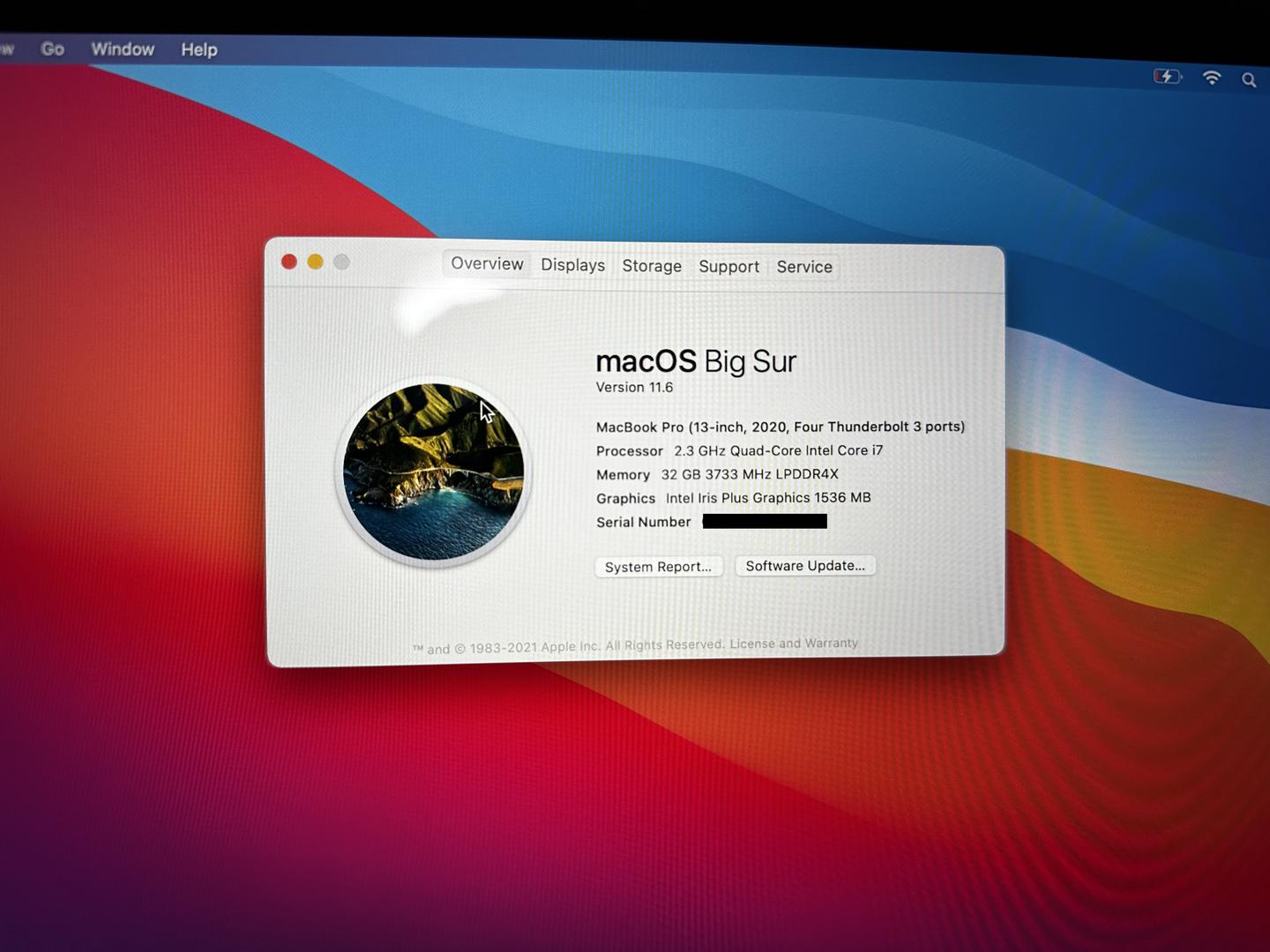1270x952 pixels.
Task: Click the Graphics label
Action: [625, 499]
